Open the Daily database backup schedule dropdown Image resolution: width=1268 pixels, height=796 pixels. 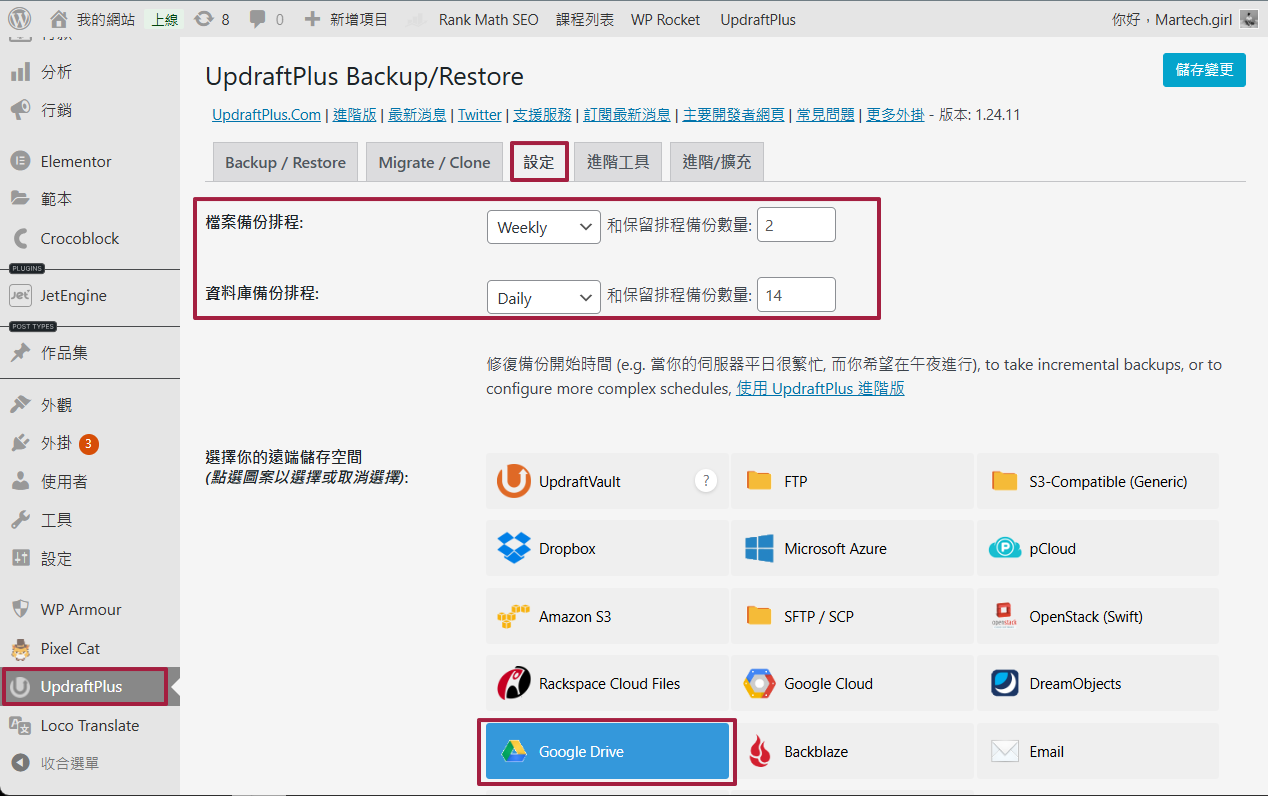tap(543, 298)
